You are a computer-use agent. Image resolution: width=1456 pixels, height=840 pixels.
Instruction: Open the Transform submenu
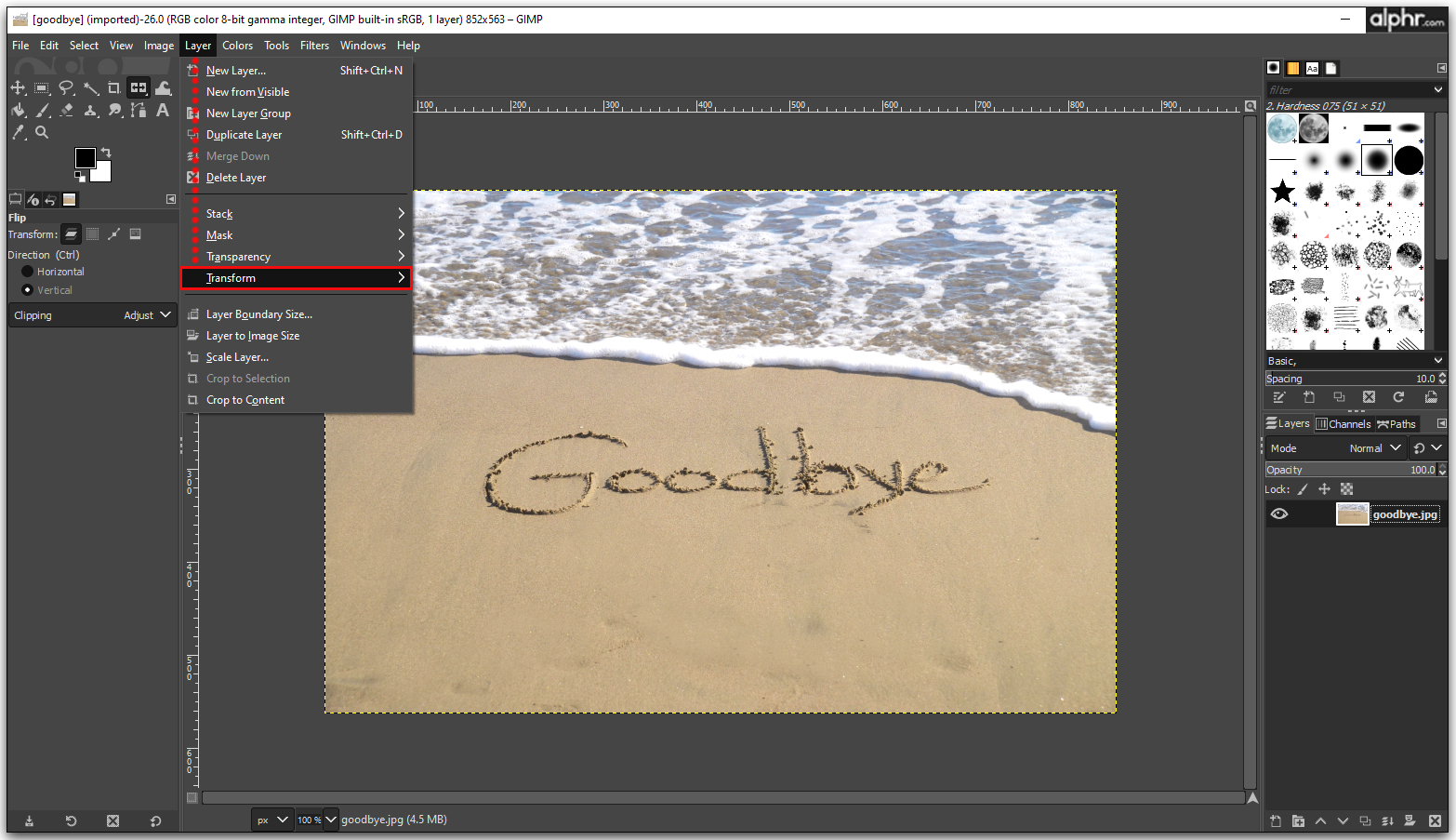pyautogui.click(x=296, y=278)
